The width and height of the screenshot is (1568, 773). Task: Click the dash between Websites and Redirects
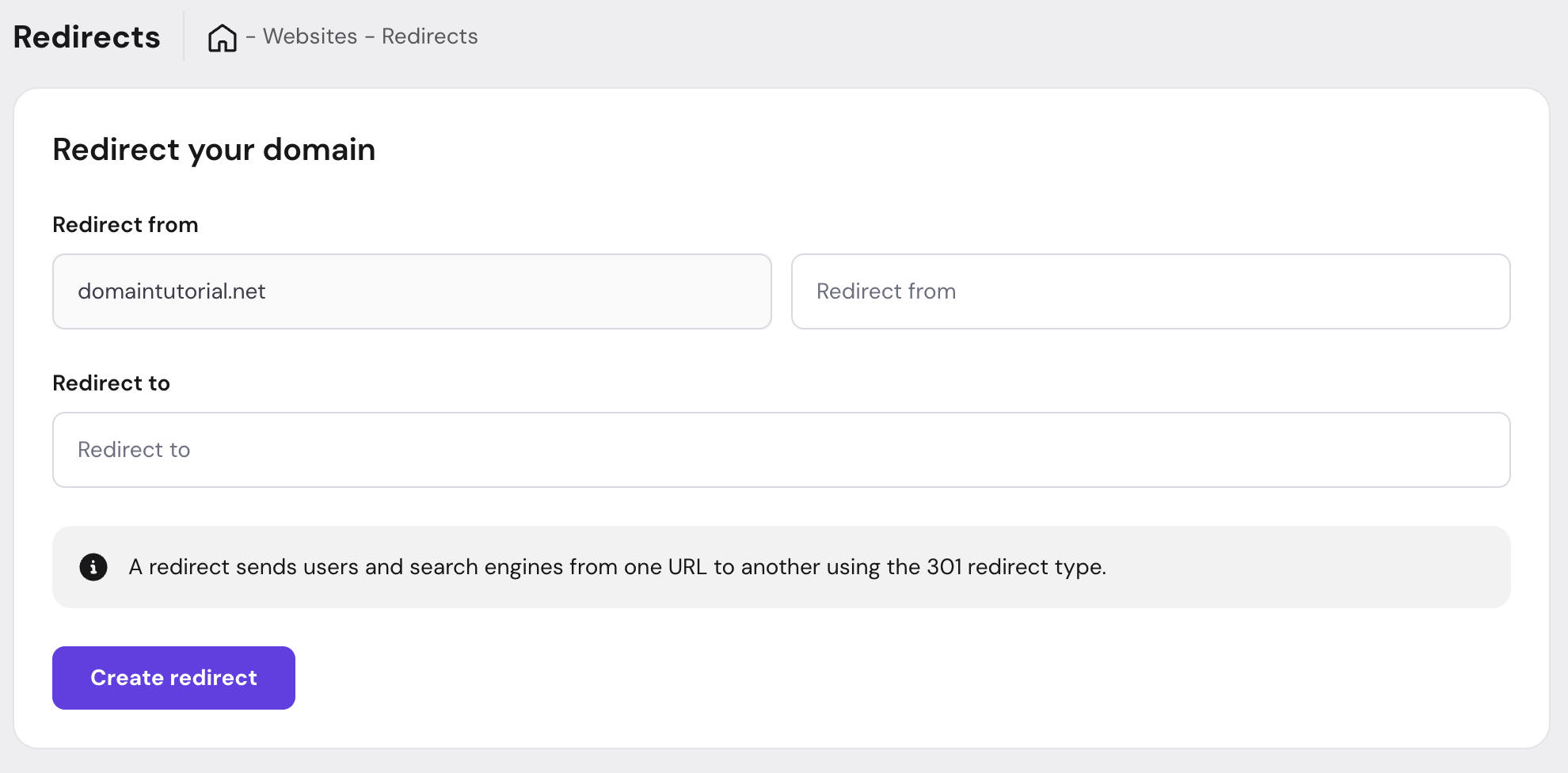370,36
